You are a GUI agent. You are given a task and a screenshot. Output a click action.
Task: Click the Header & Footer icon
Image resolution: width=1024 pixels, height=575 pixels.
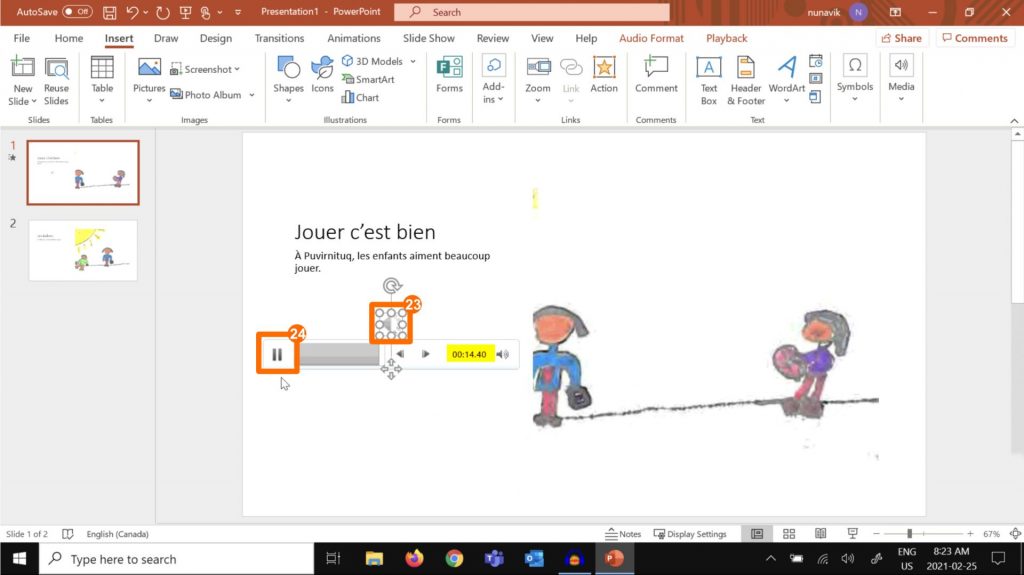pos(745,79)
